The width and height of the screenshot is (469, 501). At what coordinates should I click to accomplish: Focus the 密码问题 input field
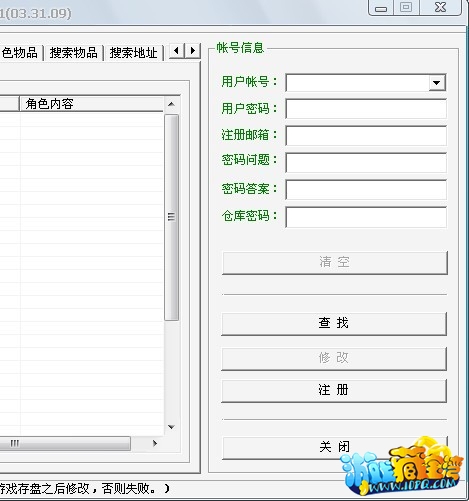pyautogui.click(x=366, y=163)
